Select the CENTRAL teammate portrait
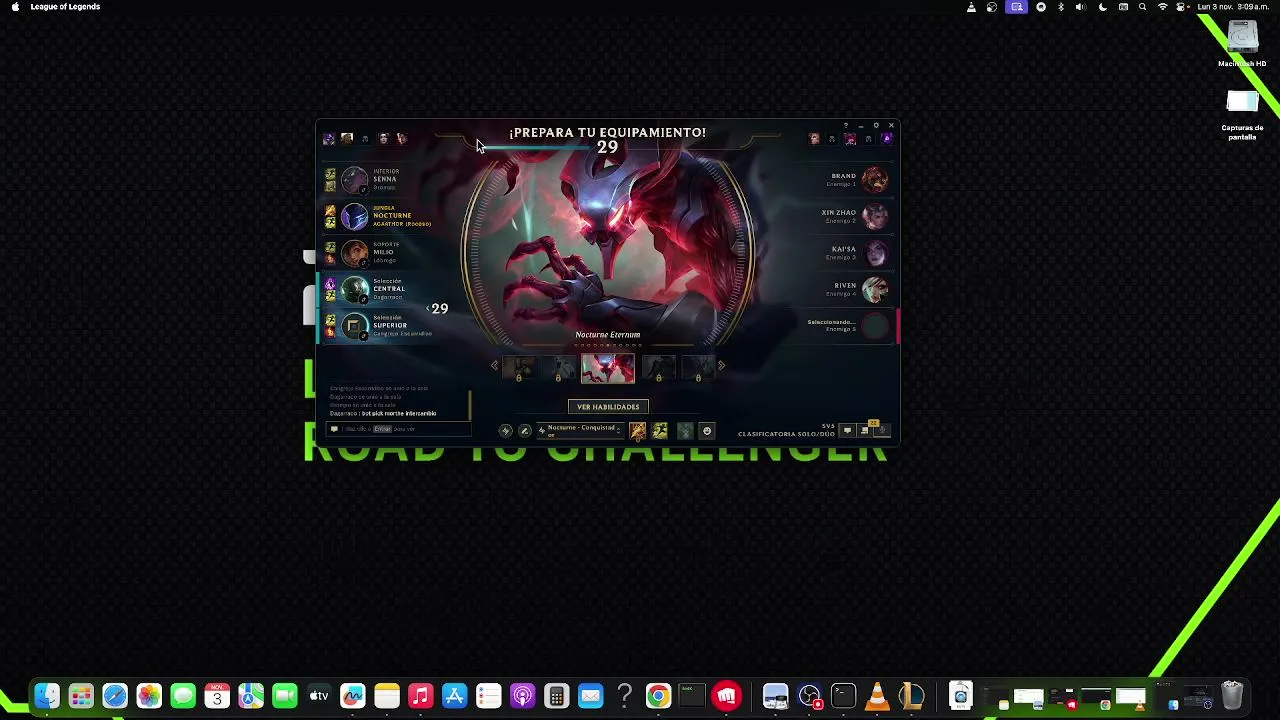The height and width of the screenshot is (720, 1280). coord(355,289)
